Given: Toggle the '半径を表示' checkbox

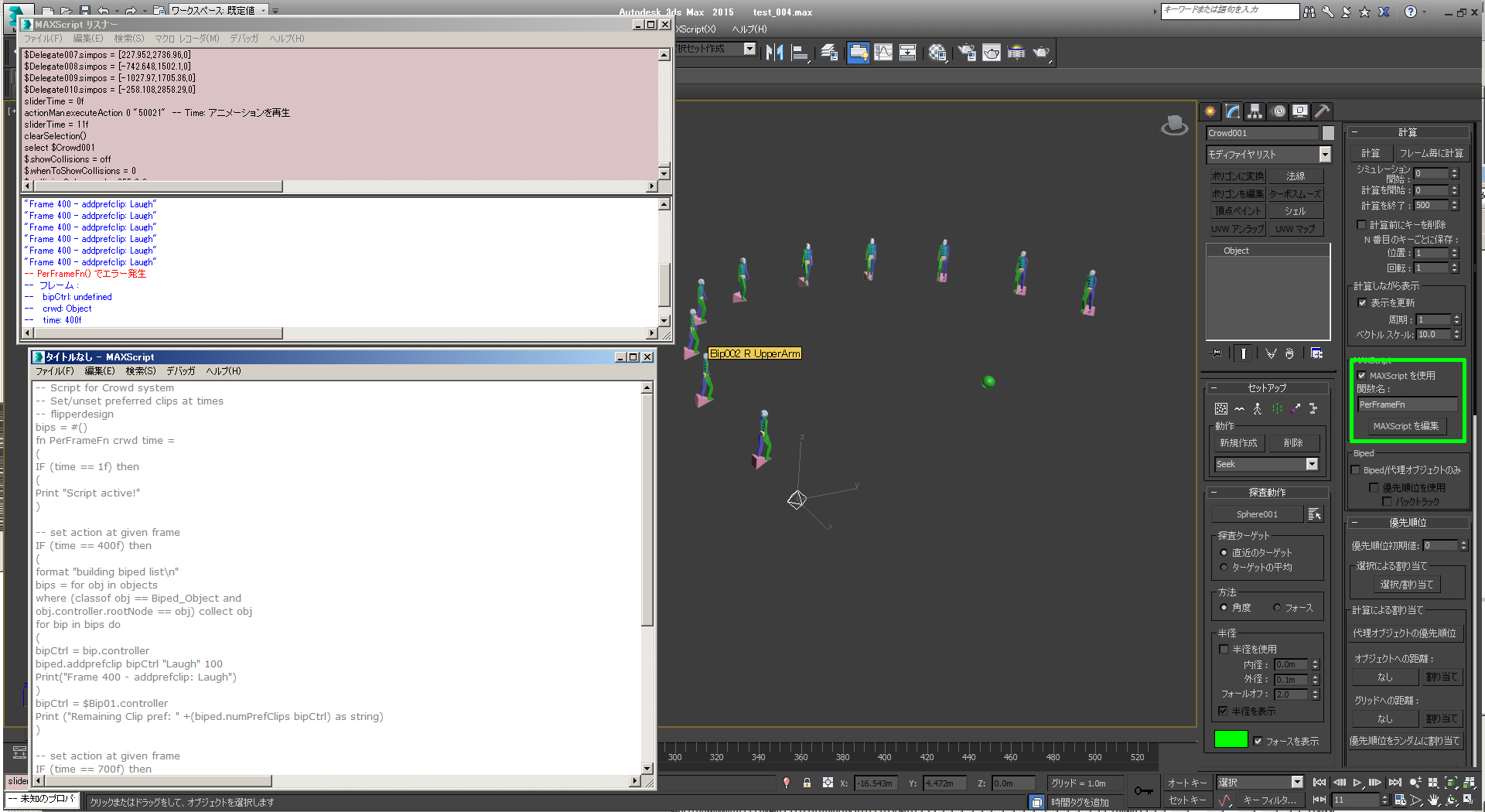Looking at the screenshot, I should coord(1223,711).
